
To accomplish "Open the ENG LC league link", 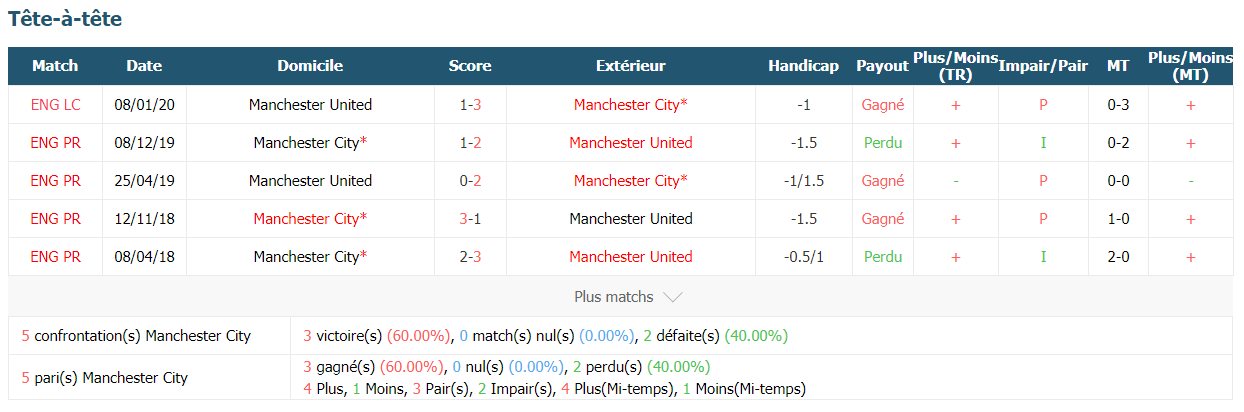I will 55,105.
